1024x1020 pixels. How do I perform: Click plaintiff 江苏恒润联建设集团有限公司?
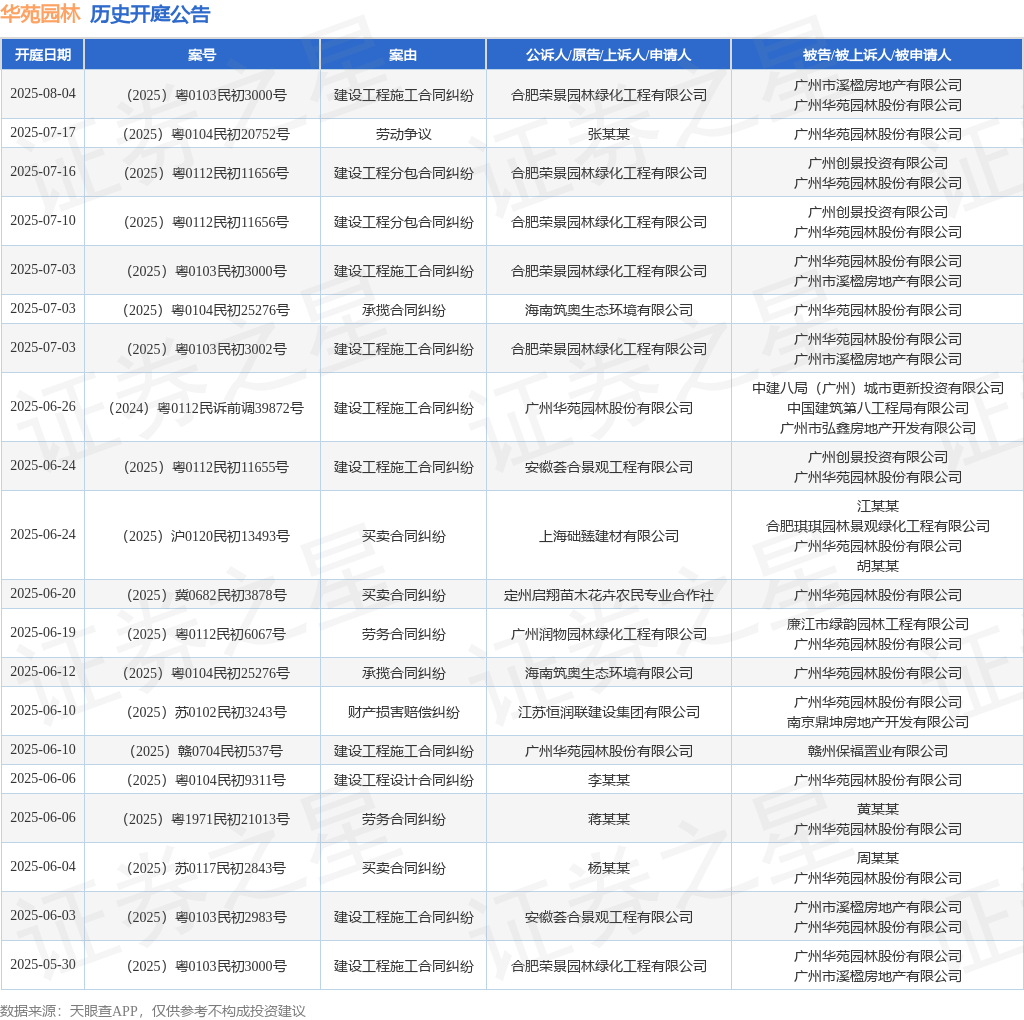(609, 712)
